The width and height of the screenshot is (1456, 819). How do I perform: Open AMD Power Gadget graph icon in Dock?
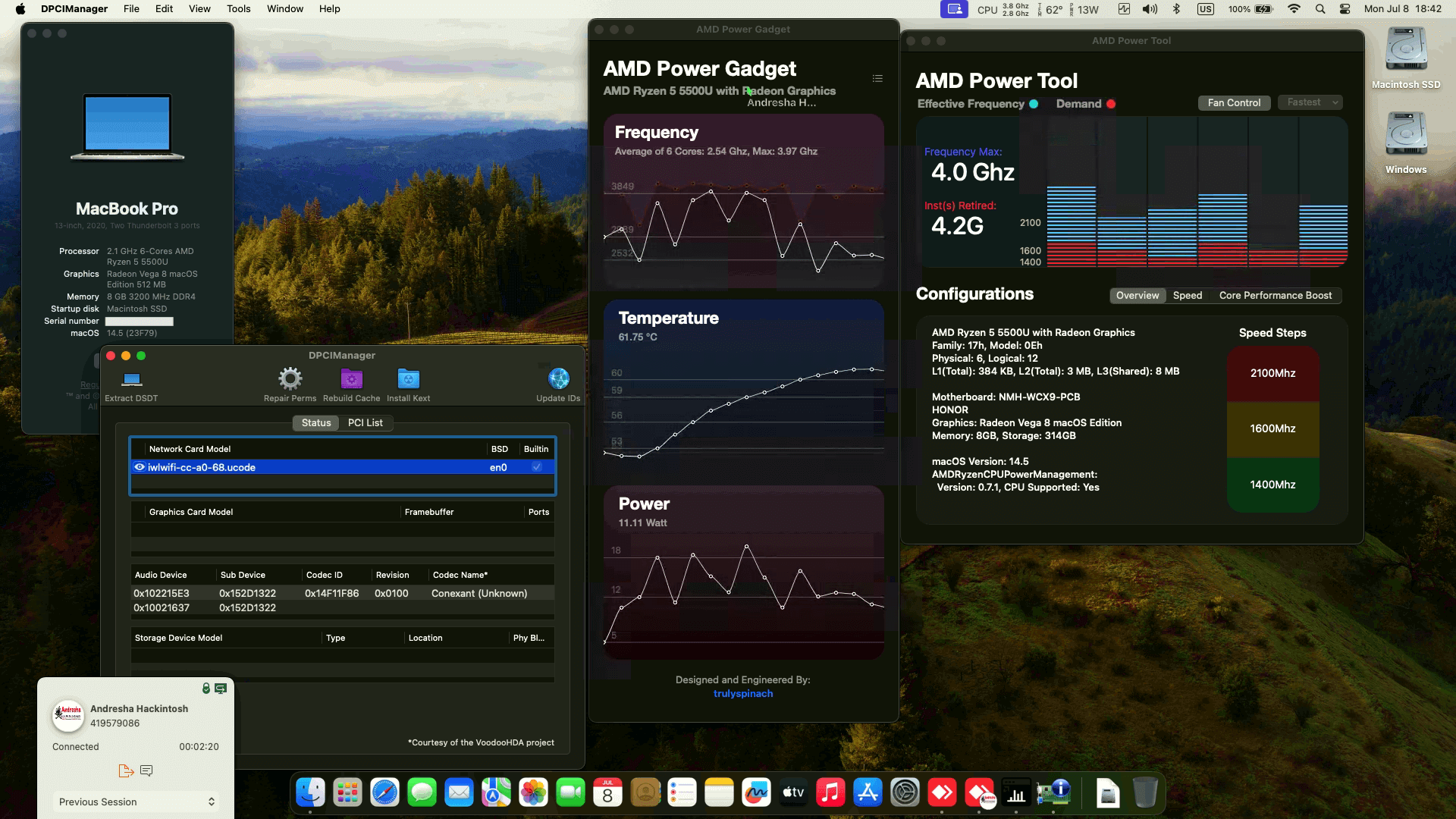[1016, 793]
